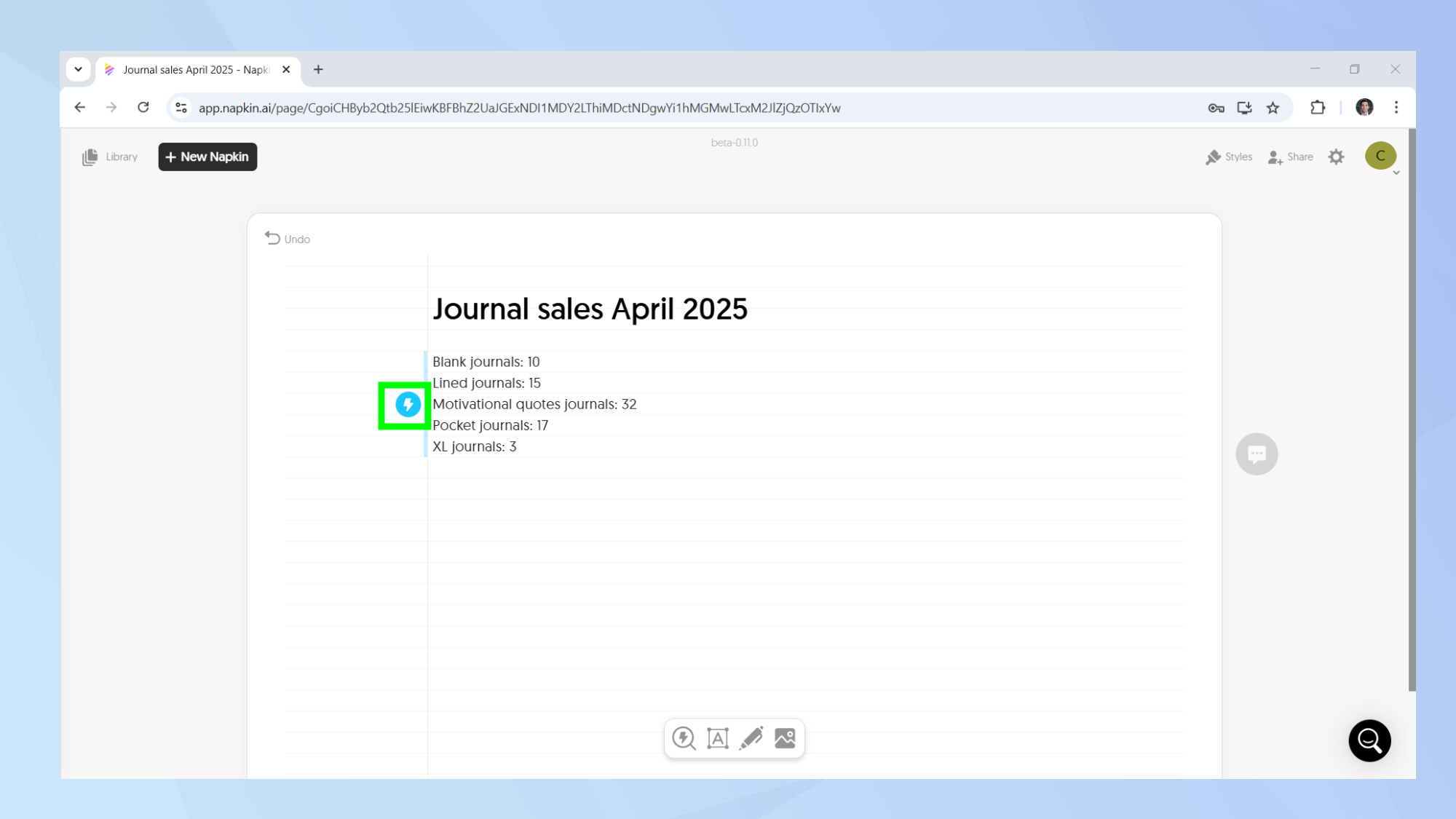Create a New Napkin

coord(207,157)
